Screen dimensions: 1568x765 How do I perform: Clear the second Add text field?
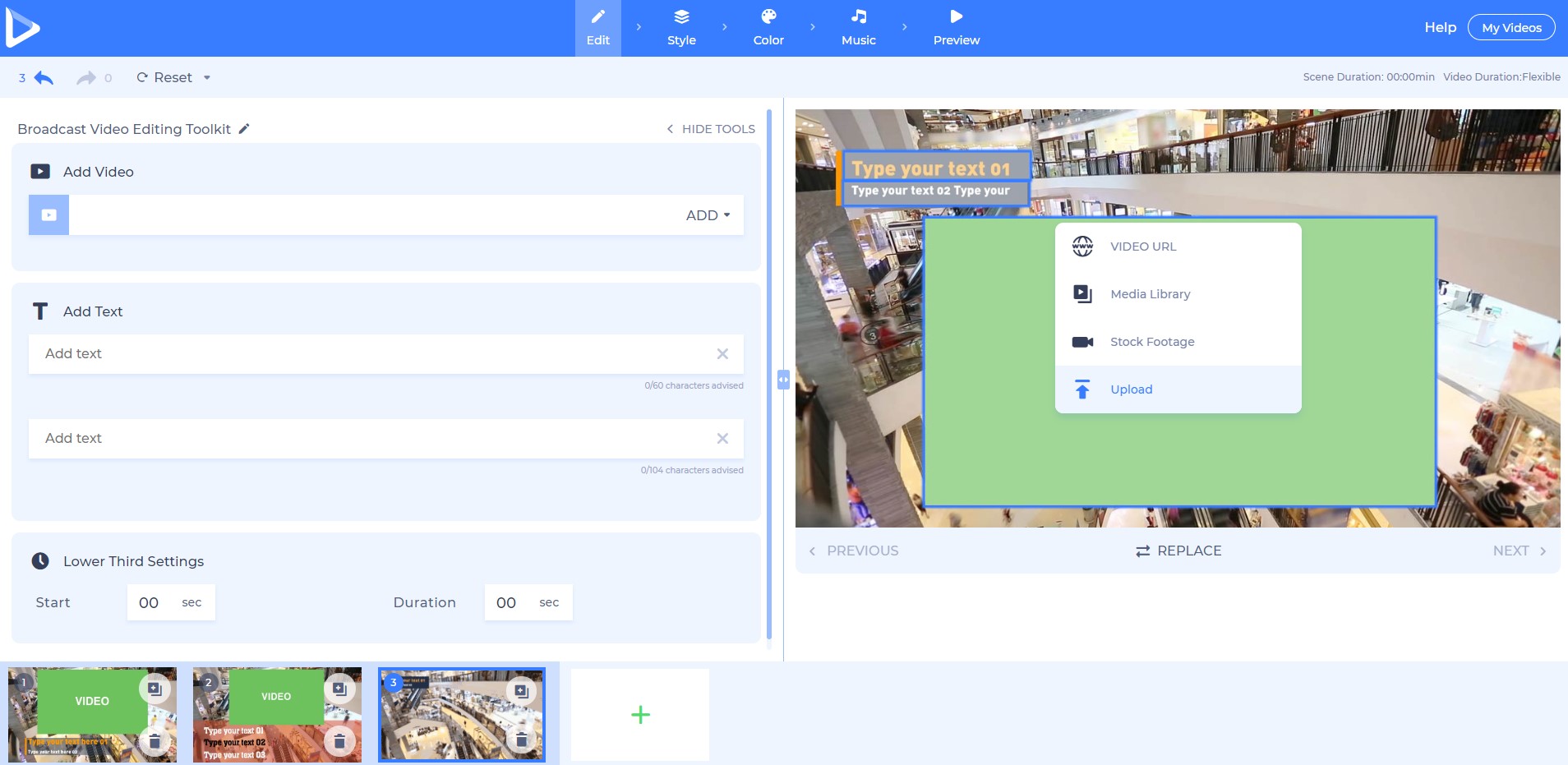point(722,439)
